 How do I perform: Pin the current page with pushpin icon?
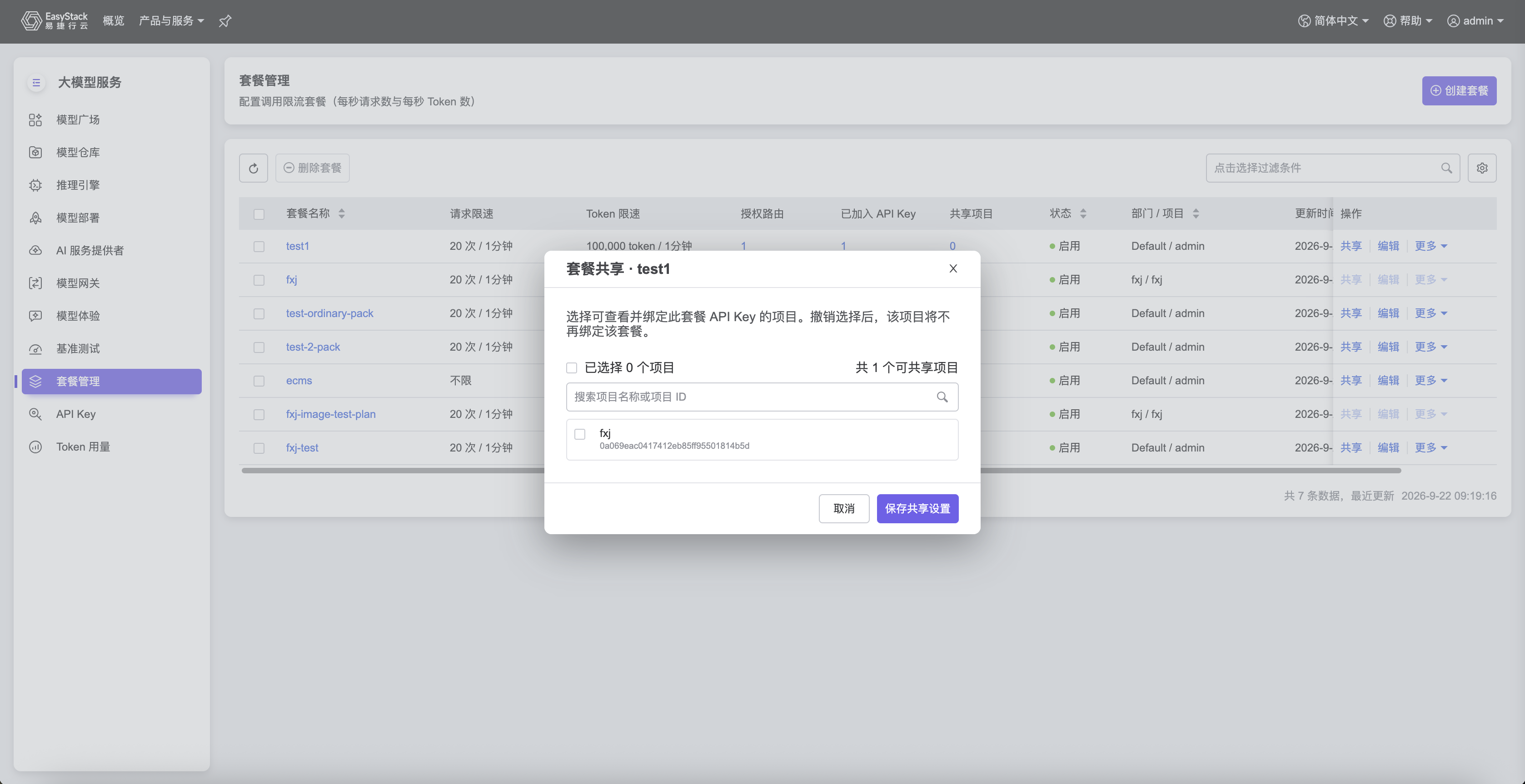225,21
